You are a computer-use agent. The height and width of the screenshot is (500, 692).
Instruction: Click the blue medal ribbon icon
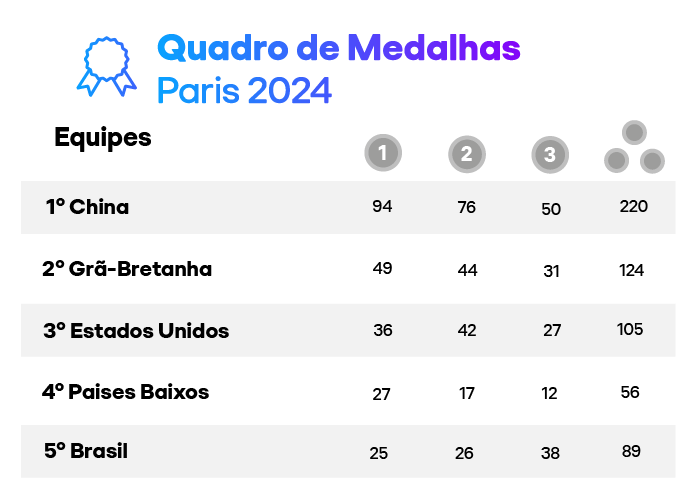106,65
